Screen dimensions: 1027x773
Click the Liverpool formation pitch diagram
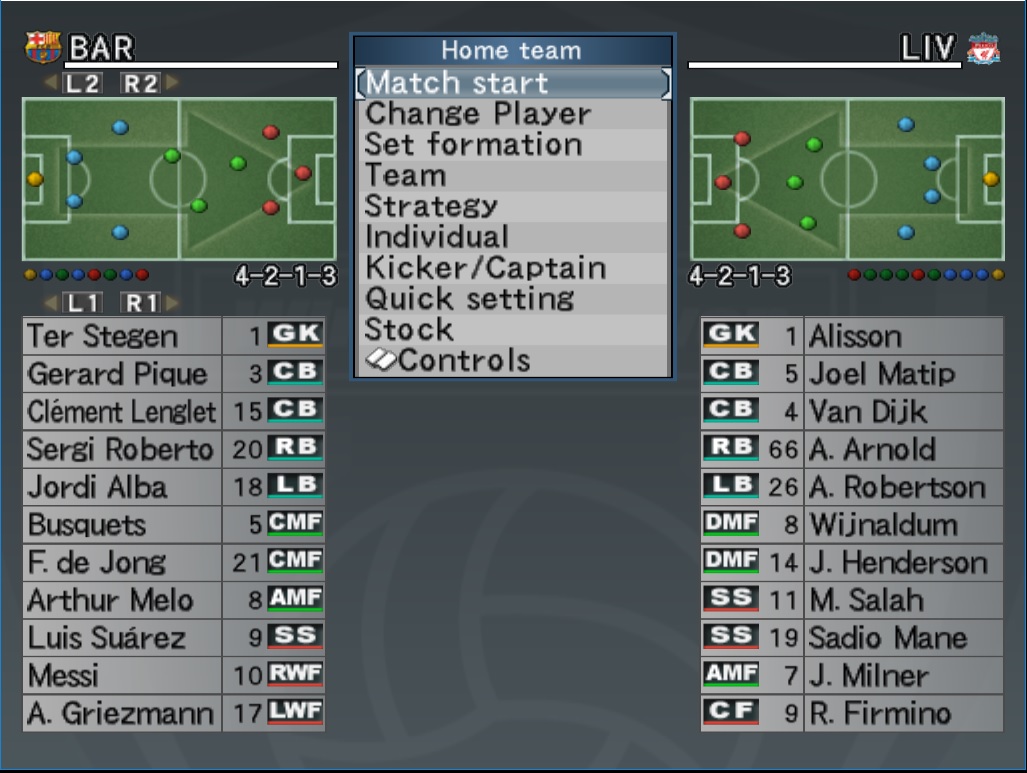(x=846, y=180)
